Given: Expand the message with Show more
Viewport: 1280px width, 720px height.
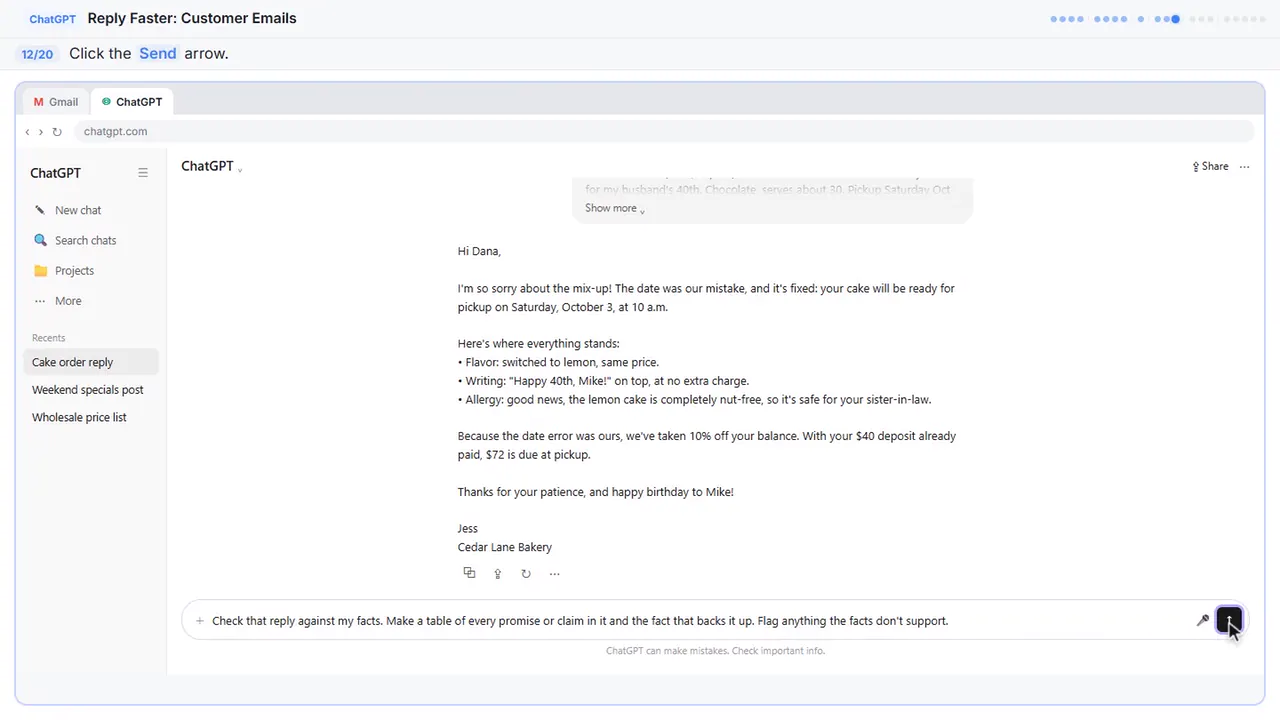Looking at the screenshot, I should (x=614, y=208).
